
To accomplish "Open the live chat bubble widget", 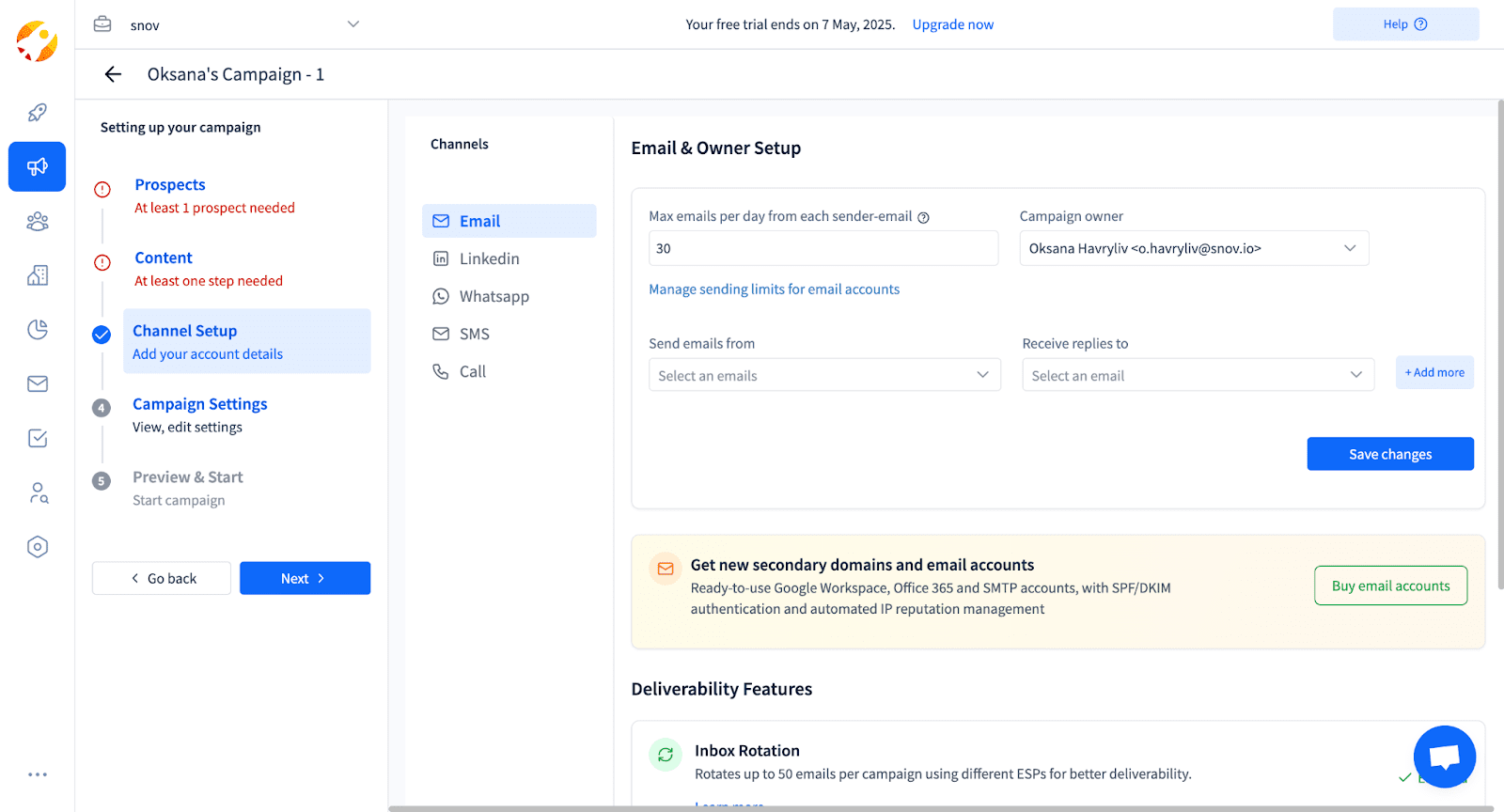I will click(x=1444, y=757).
